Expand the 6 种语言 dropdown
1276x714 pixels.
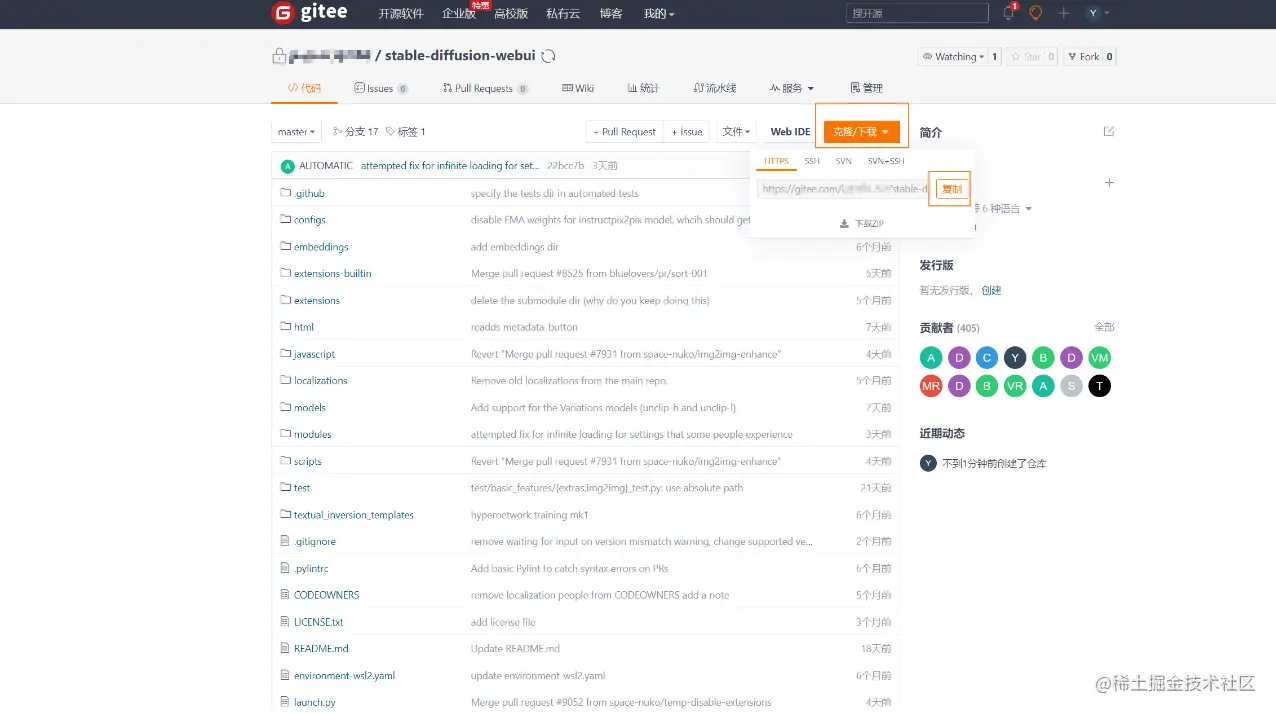[1003, 209]
